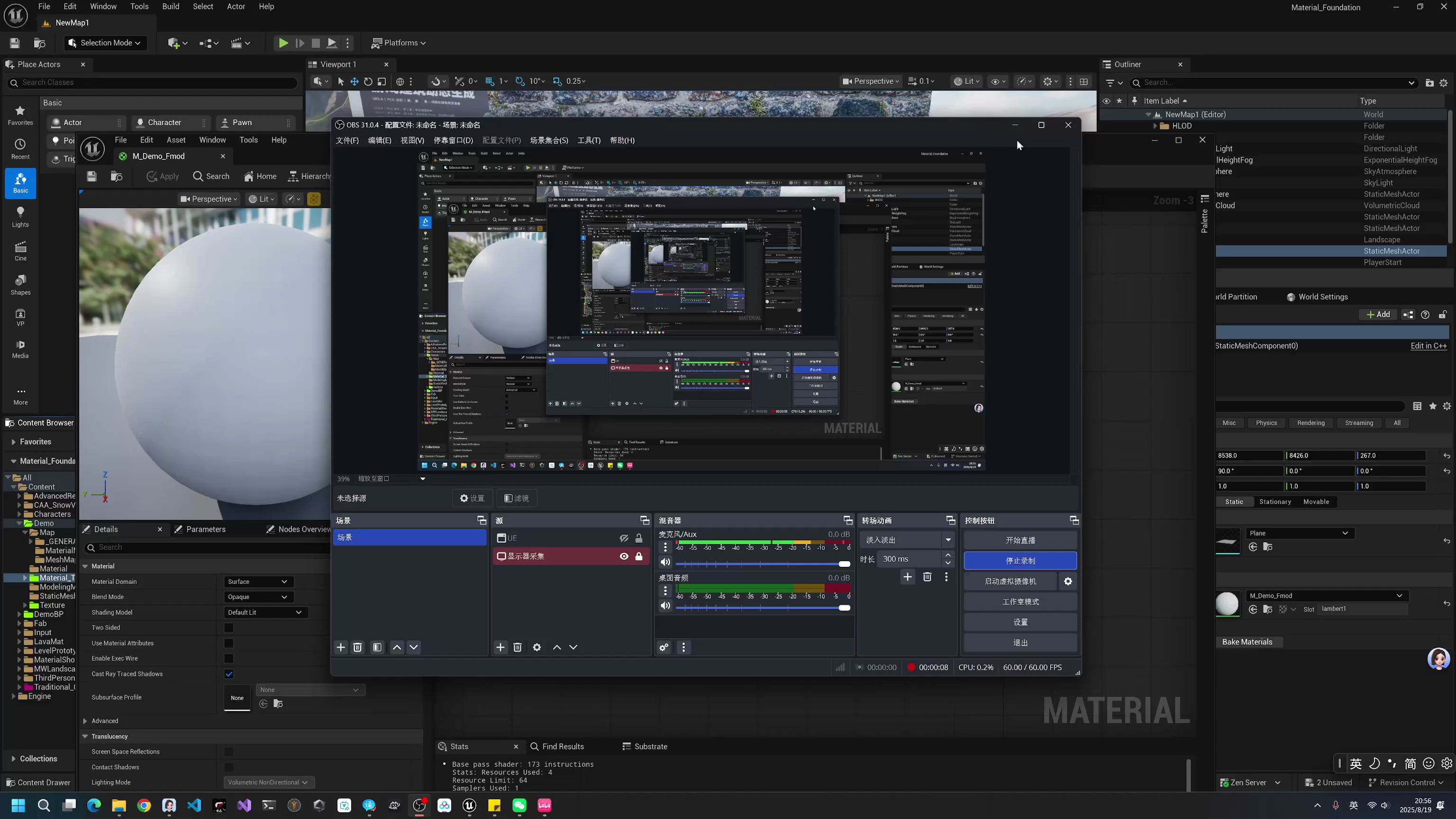Save the current level with floppy icon

(x=15, y=43)
